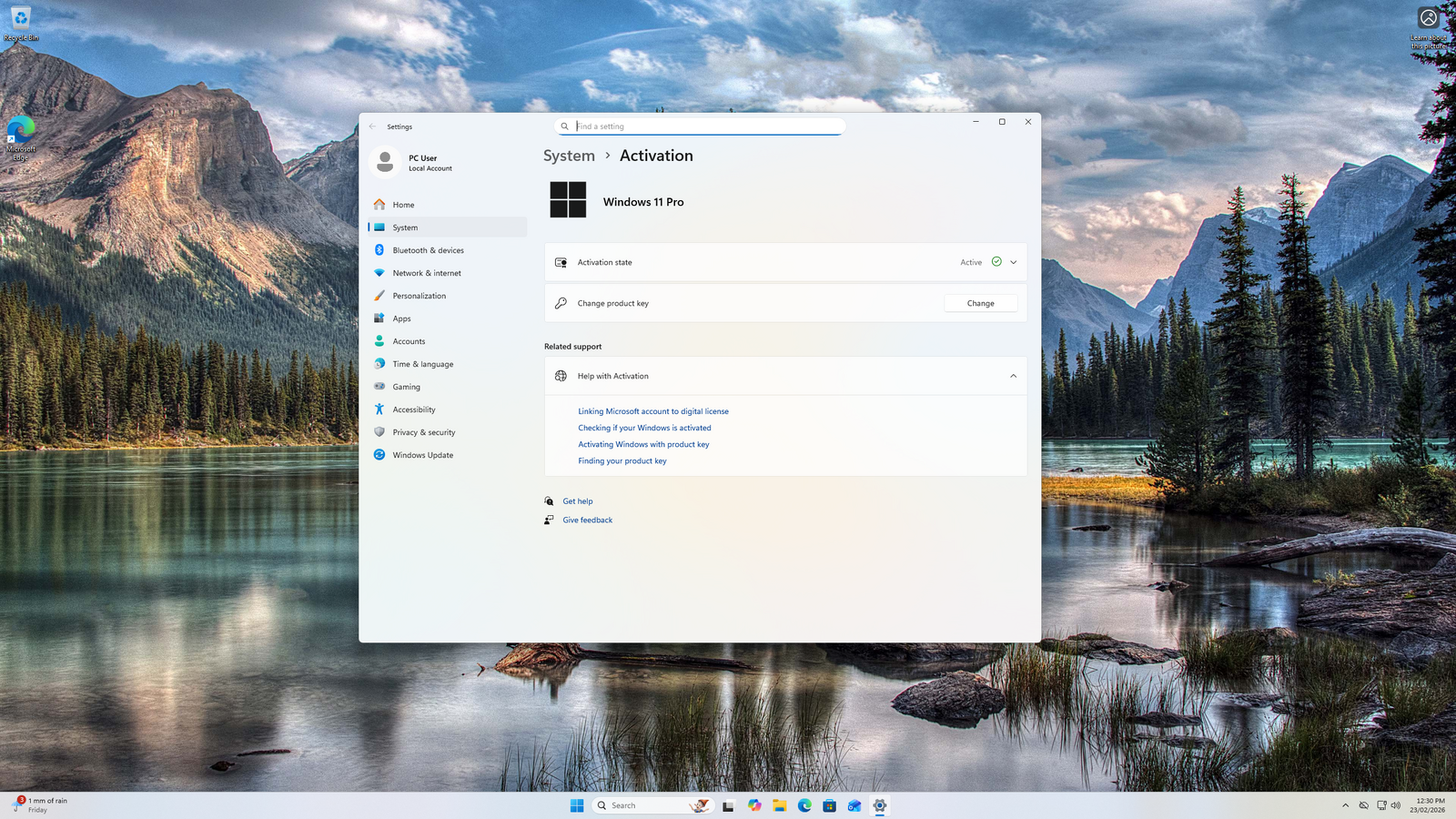
Task: Open Network & internet settings
Action: (426, 273)
